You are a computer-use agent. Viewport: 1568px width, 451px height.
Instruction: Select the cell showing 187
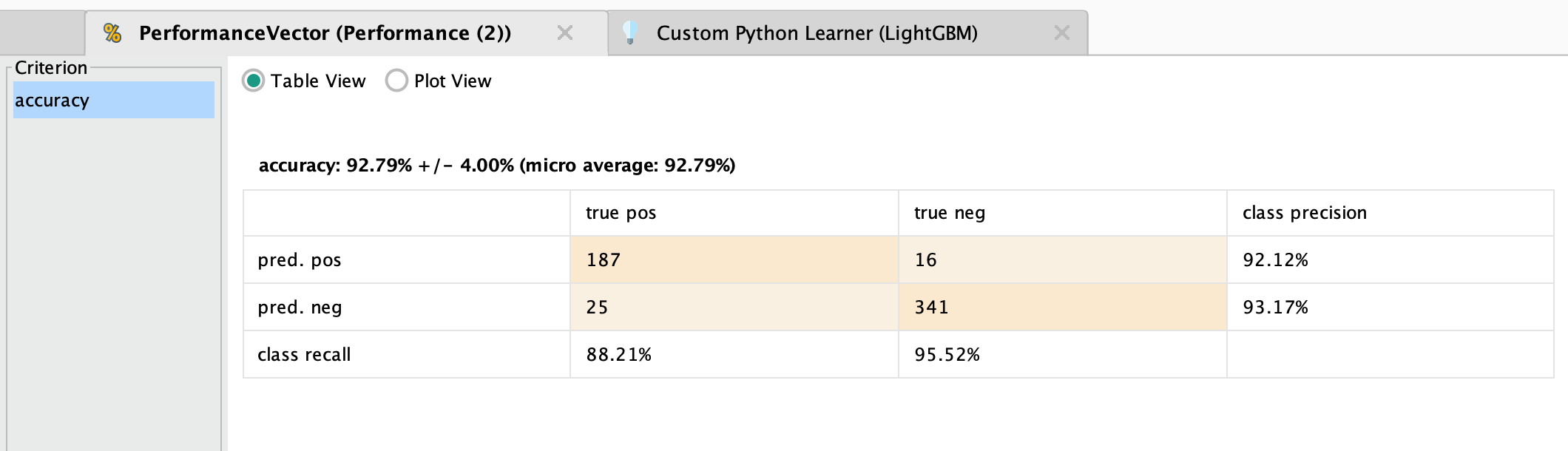tap(734, 260)
